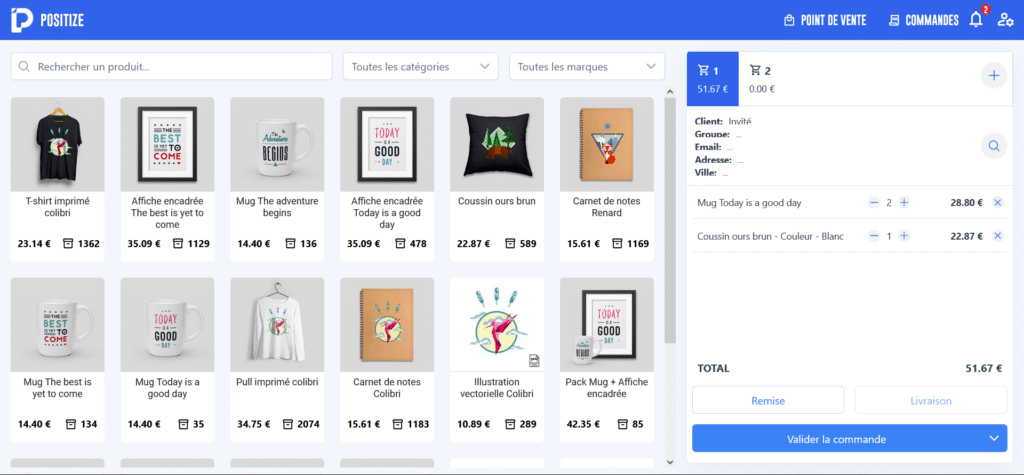This screenshot has height=475, width=1024.
Task: Click the Livraison button
Action: tap(931, 401)
